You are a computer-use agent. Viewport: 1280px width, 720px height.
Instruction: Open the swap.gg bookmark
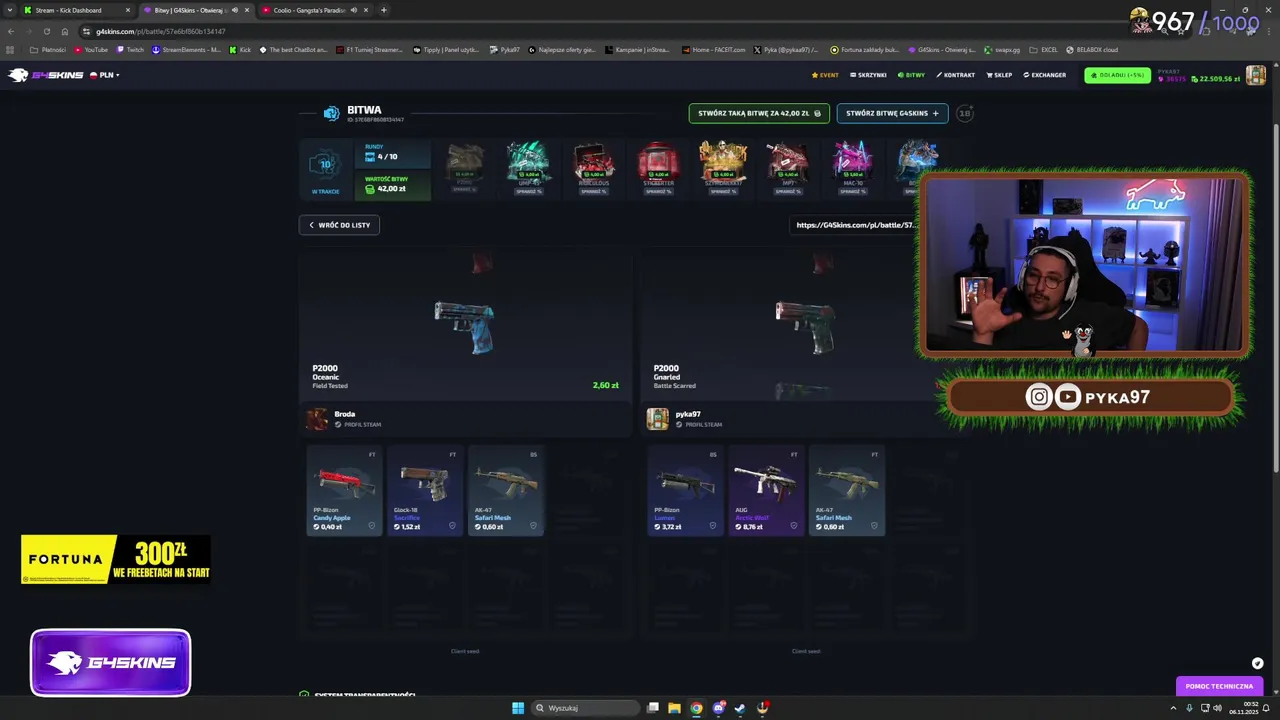coord(1002,49)
